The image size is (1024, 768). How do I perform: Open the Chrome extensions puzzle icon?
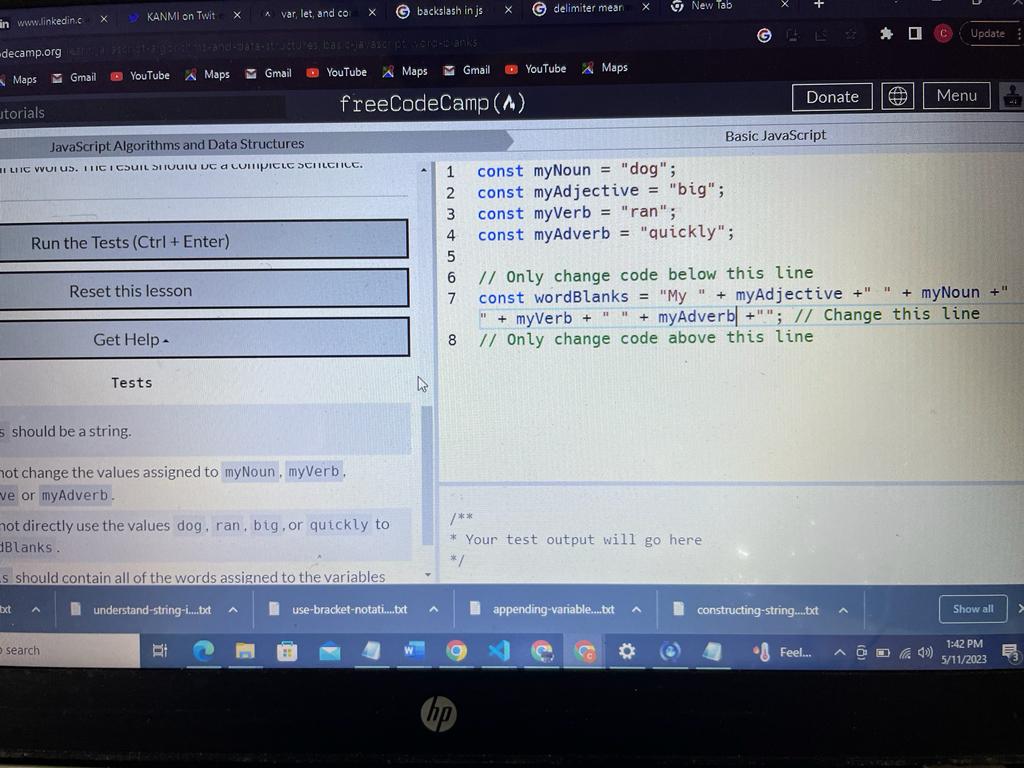[x=886, y=33]
